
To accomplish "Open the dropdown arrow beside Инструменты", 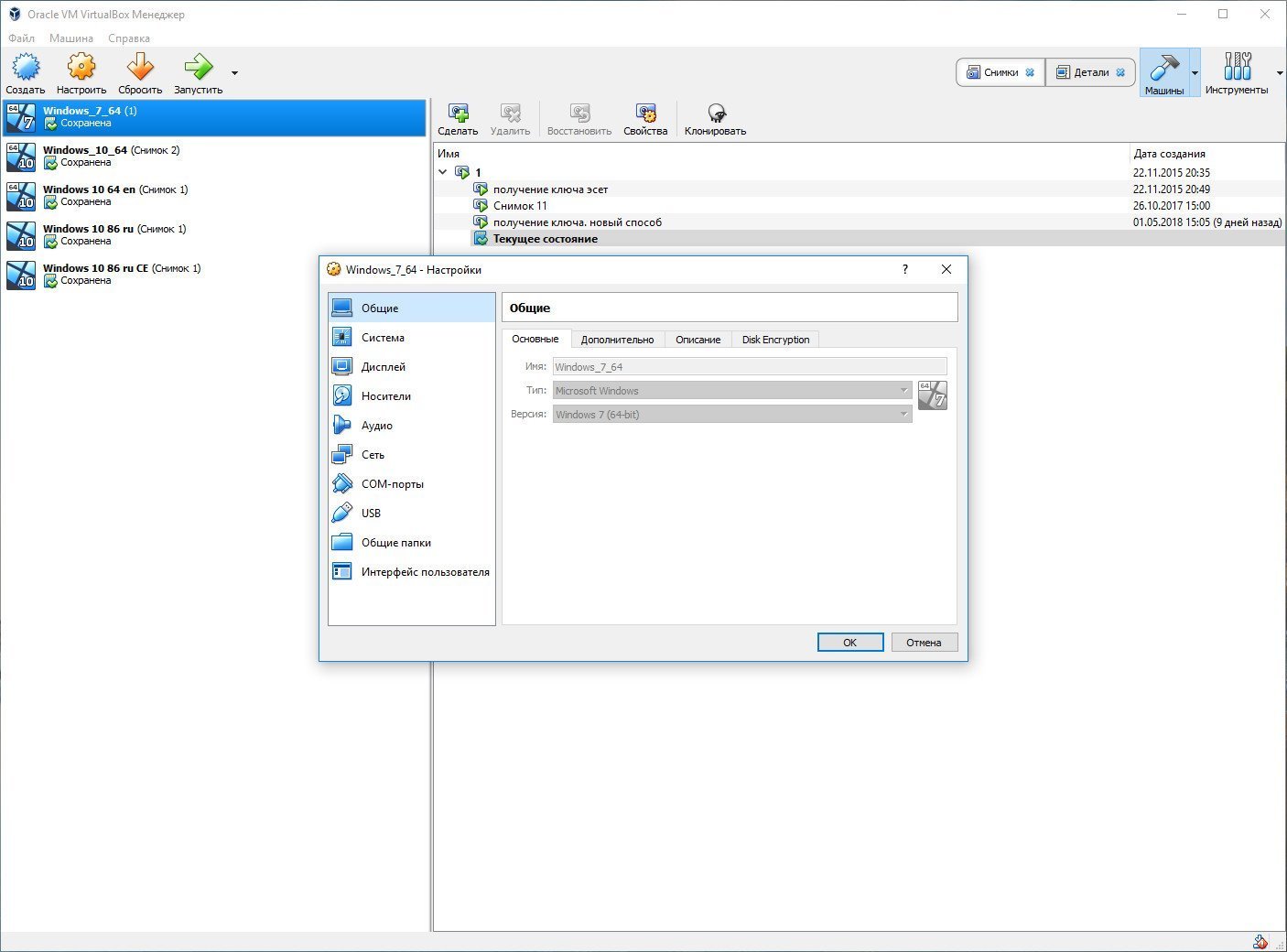I will 1280,73.
